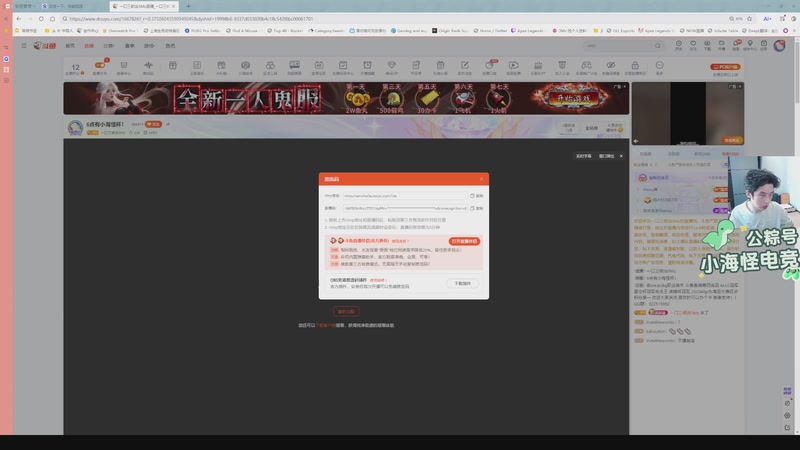Viewport: 800px width, 450px height.
Task: Open watch history clock icon in the header
Action: pyautogui.click(x=679, y=45)
